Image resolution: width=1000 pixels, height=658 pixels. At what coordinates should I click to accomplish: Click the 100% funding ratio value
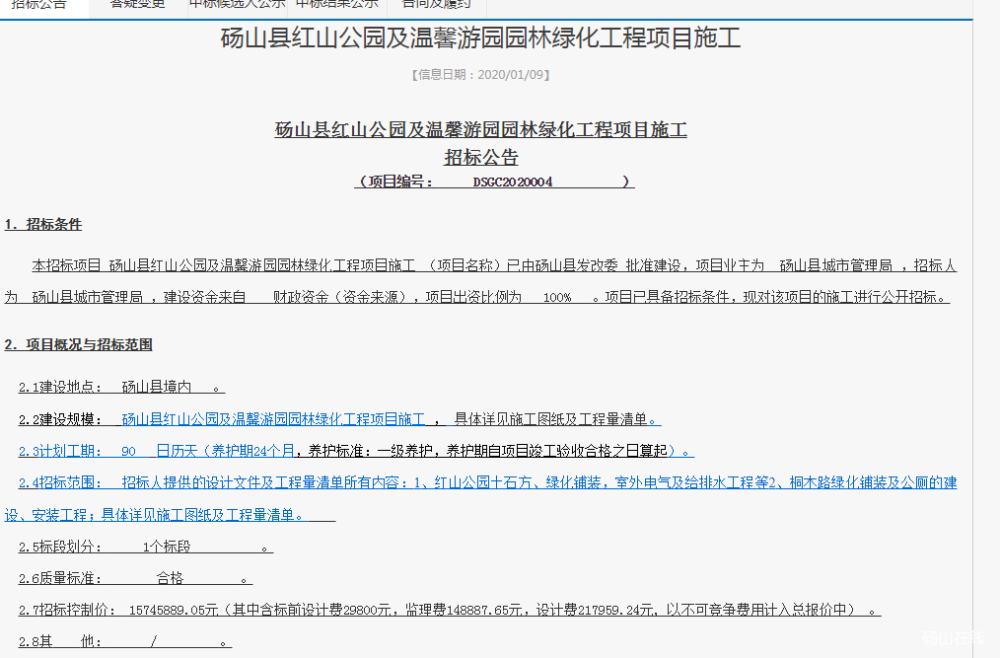click(557, 297)
